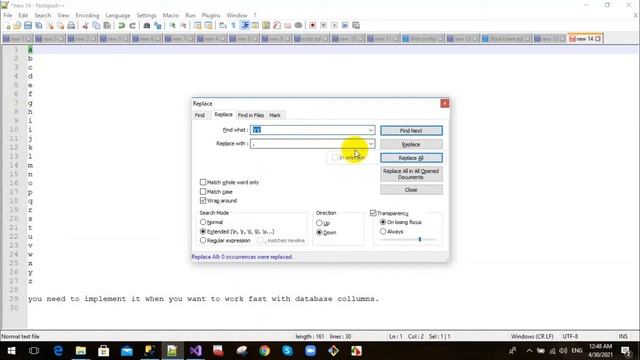This screenshot has height=360, width=640.
Task: Open Google Chrome from the taskbar
Action: tap(264, 351)
